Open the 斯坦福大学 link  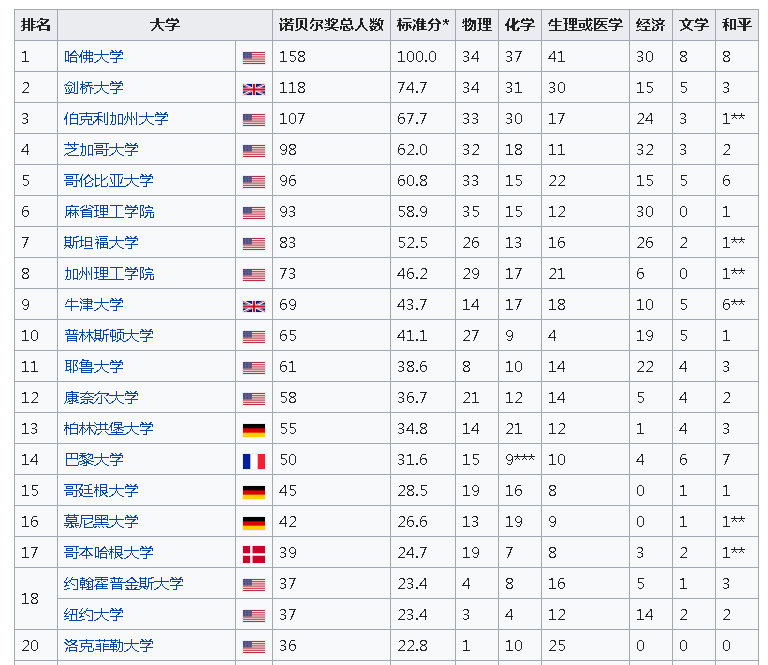(x=101, y=242)
